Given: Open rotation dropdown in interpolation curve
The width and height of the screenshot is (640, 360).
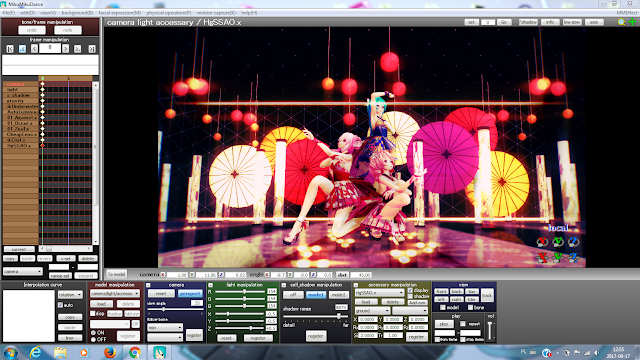Looking at the screenshot, I should pyautogui.click(x=70, y=294).
